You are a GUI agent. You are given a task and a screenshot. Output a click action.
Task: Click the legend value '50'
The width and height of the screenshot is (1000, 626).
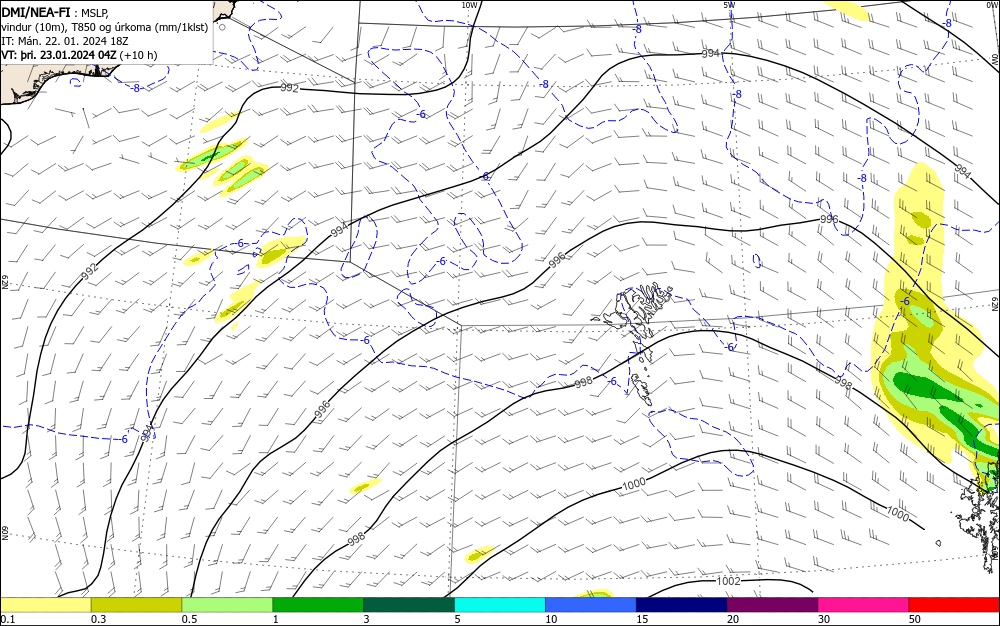(915, 619)
